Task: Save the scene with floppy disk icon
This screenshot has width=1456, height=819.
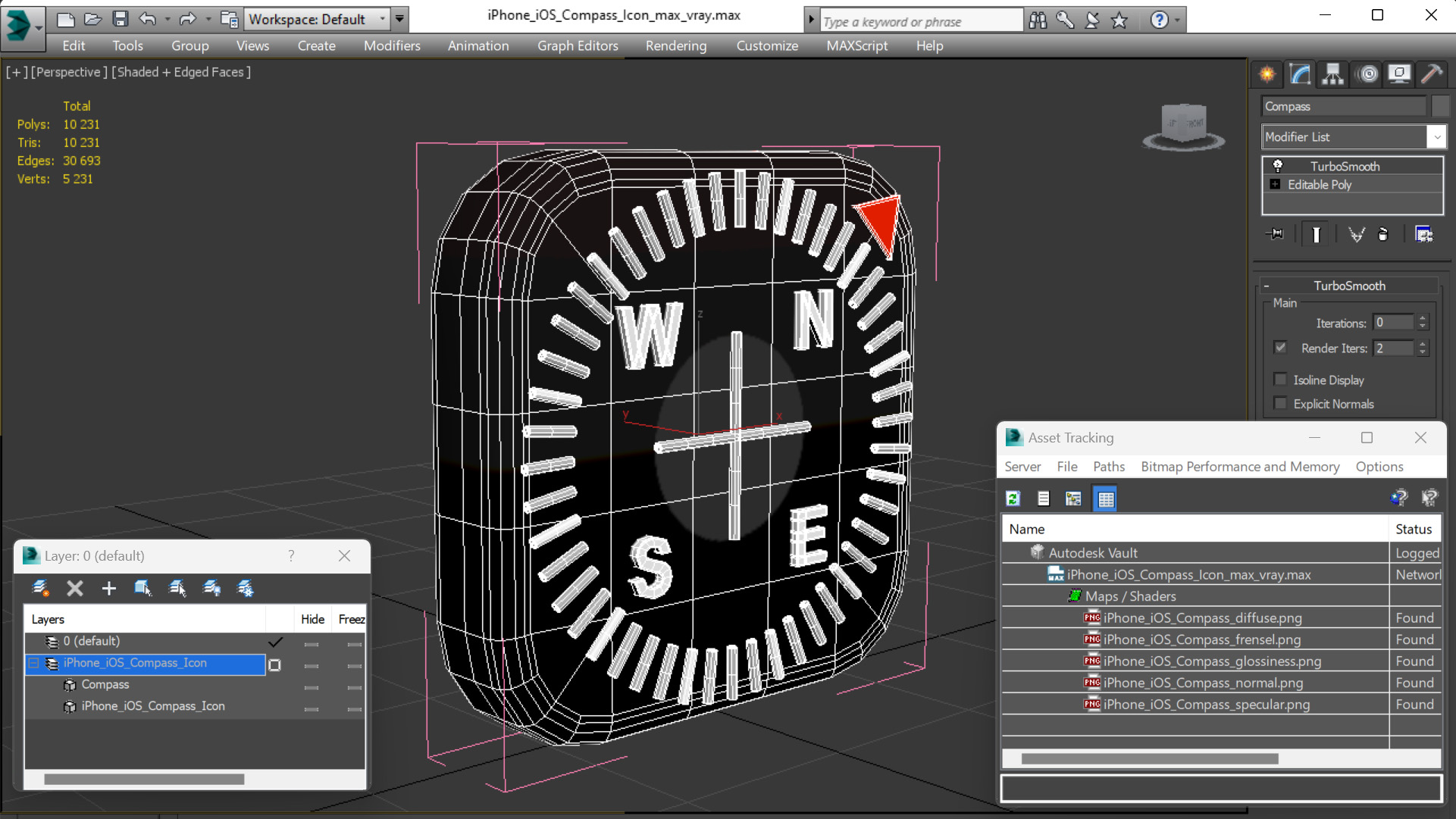Action: [120, 19]
